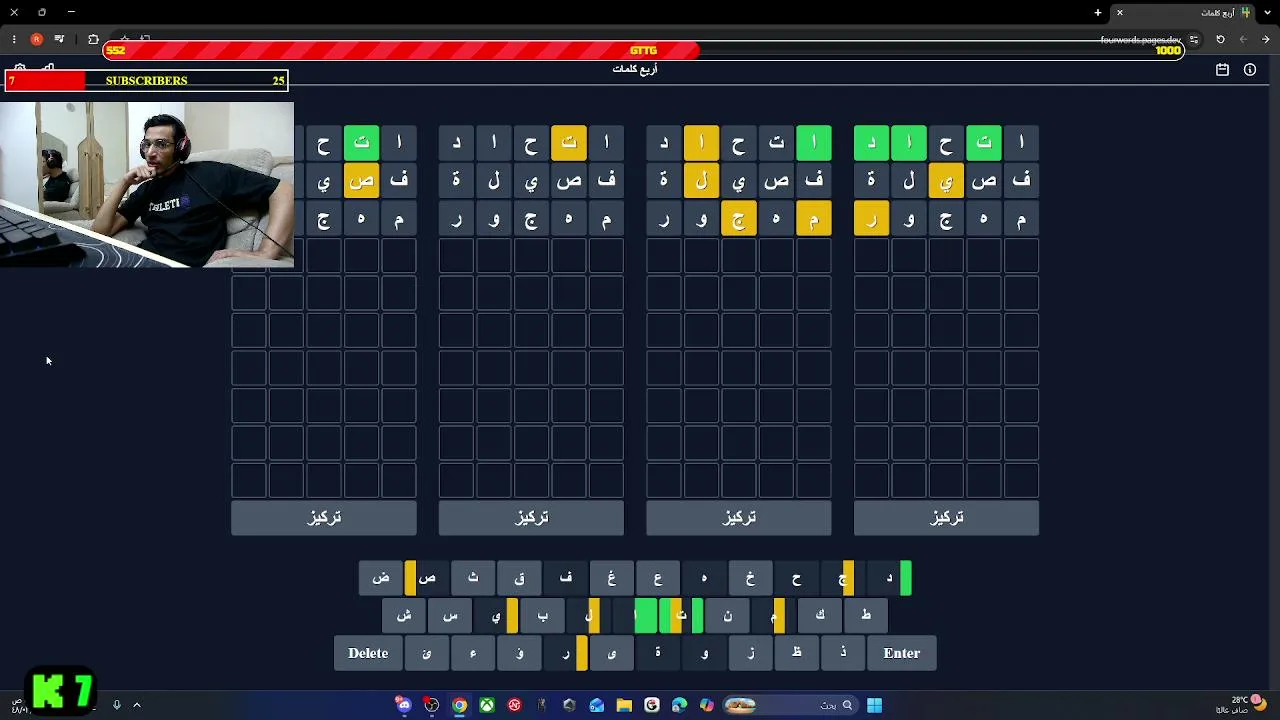1280x720 pixels.
Task: Click the ئ key next to Delete
Action: (x=427, y=653)
